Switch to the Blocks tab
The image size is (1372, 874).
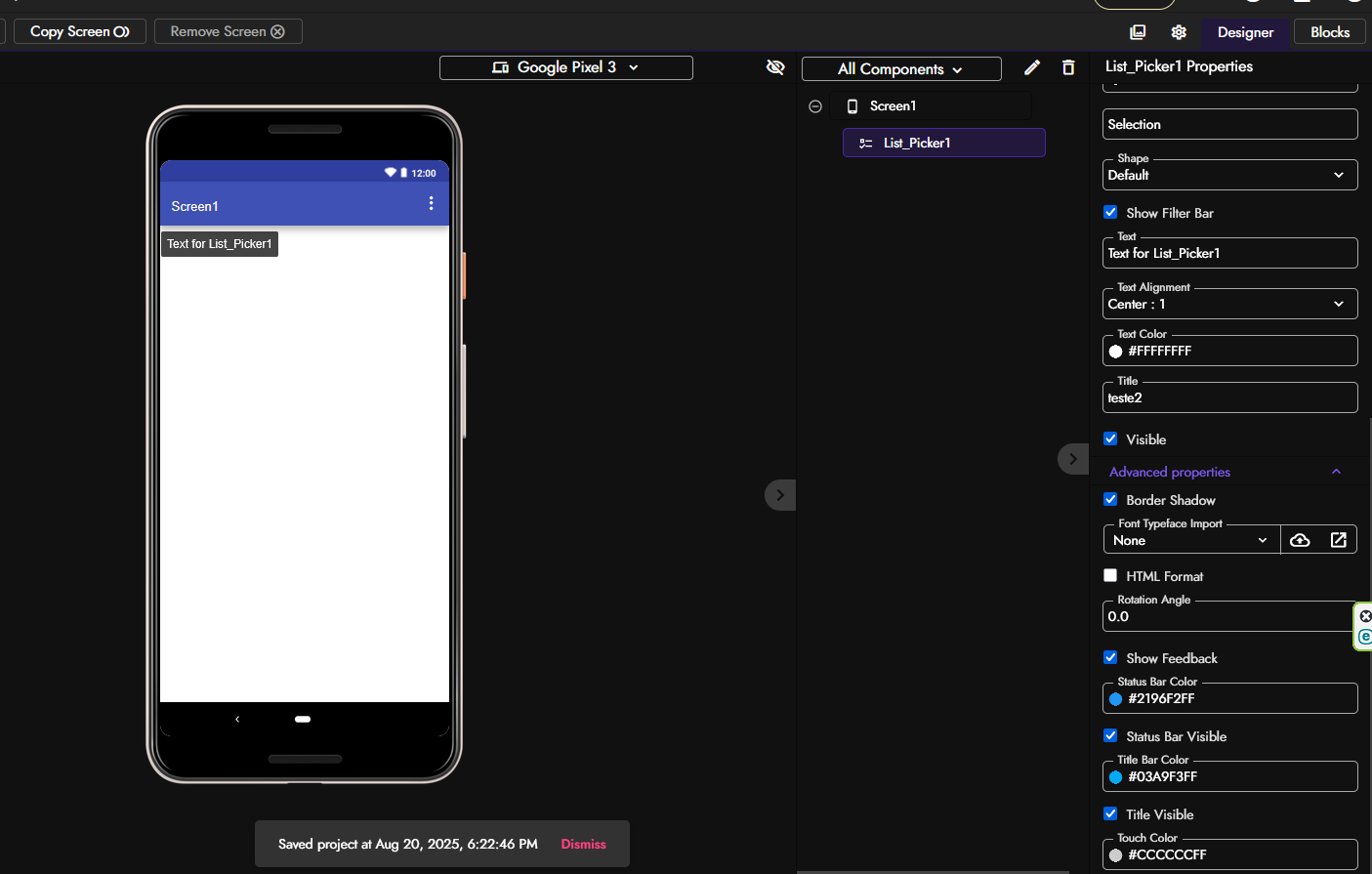(x=1329, y=32)
